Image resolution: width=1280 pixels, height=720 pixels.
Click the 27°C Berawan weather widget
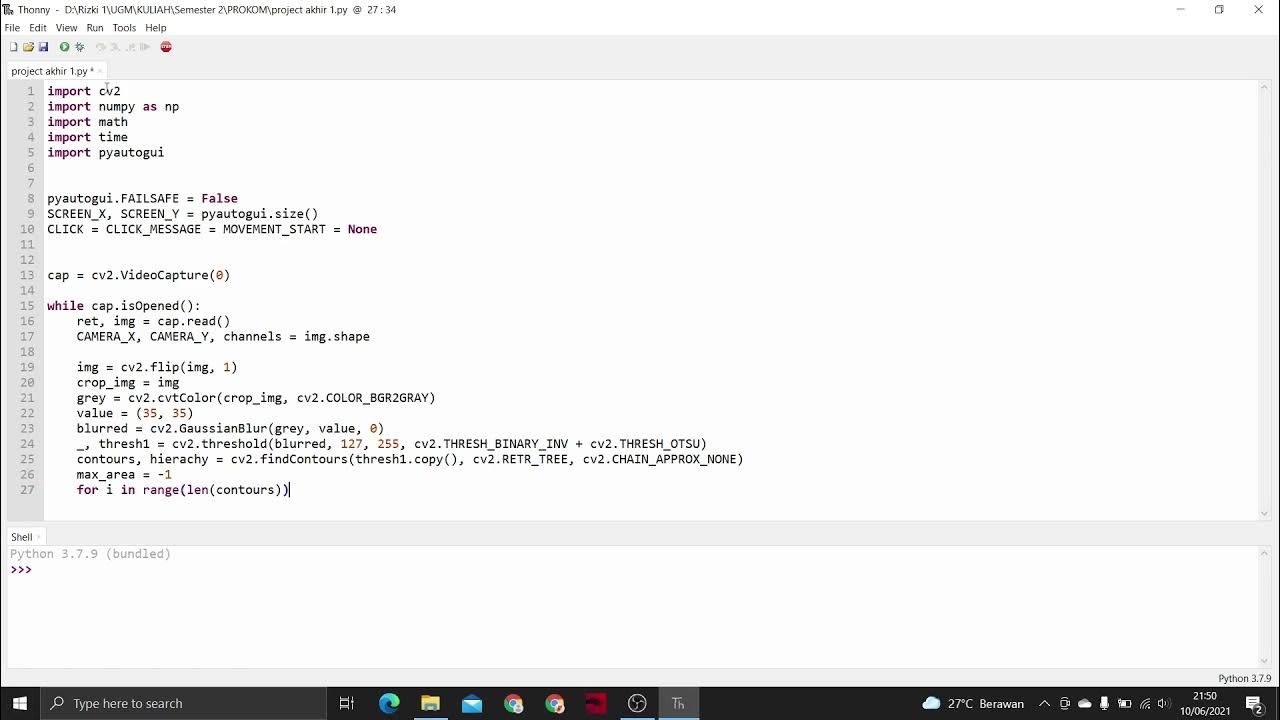tap(973, 703)
